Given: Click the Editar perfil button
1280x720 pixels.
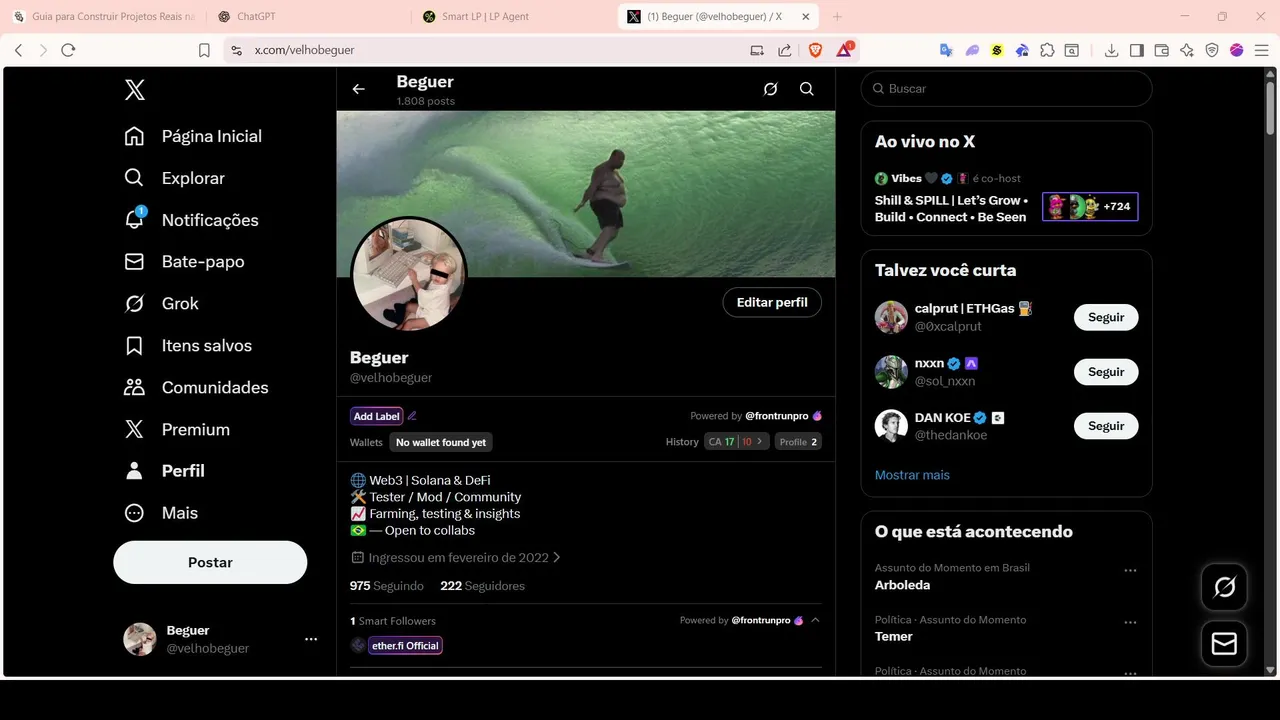Looking at the screenshot, I should coord(772,302).
